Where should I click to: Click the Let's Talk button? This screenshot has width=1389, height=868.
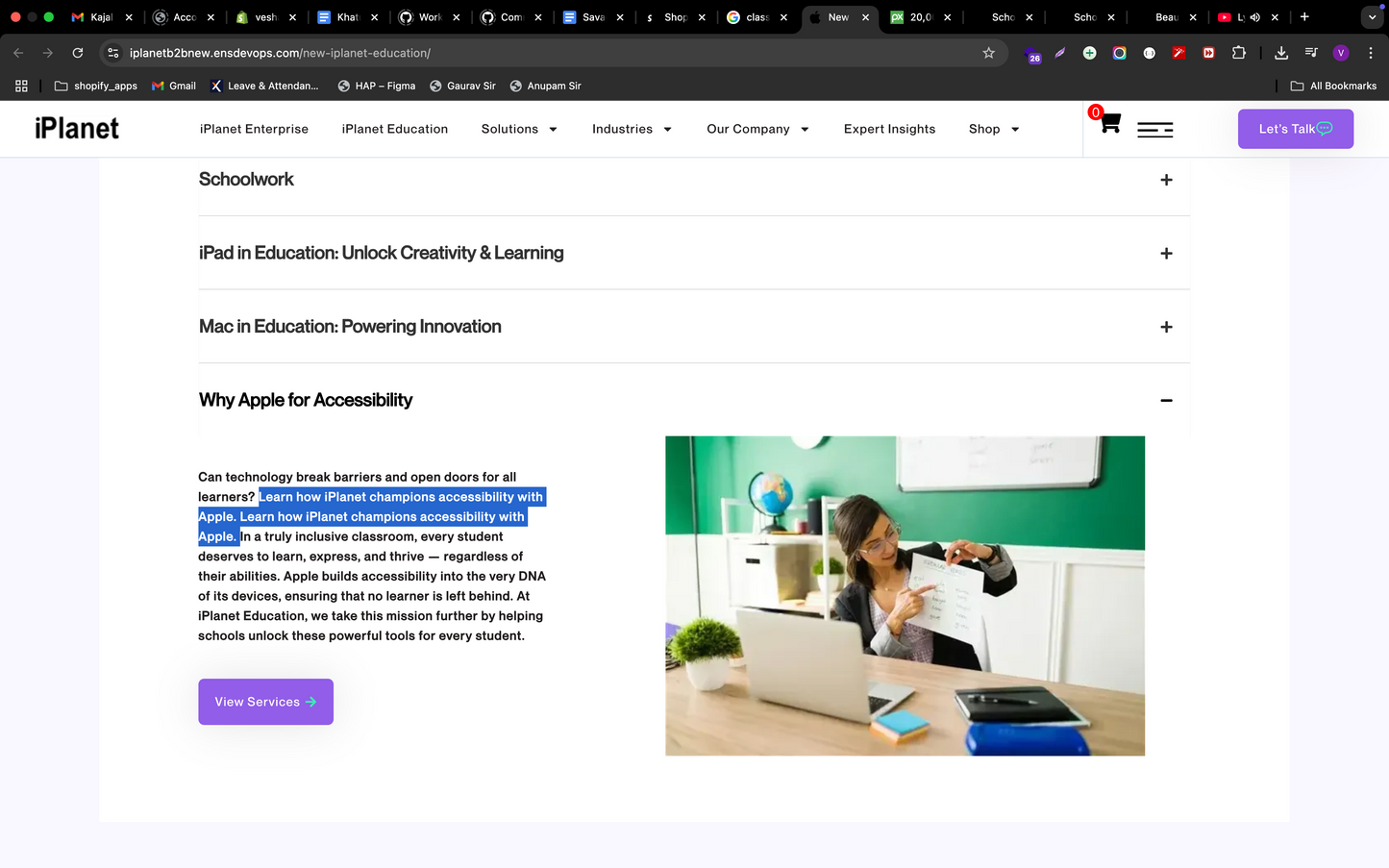[1295, 129]
